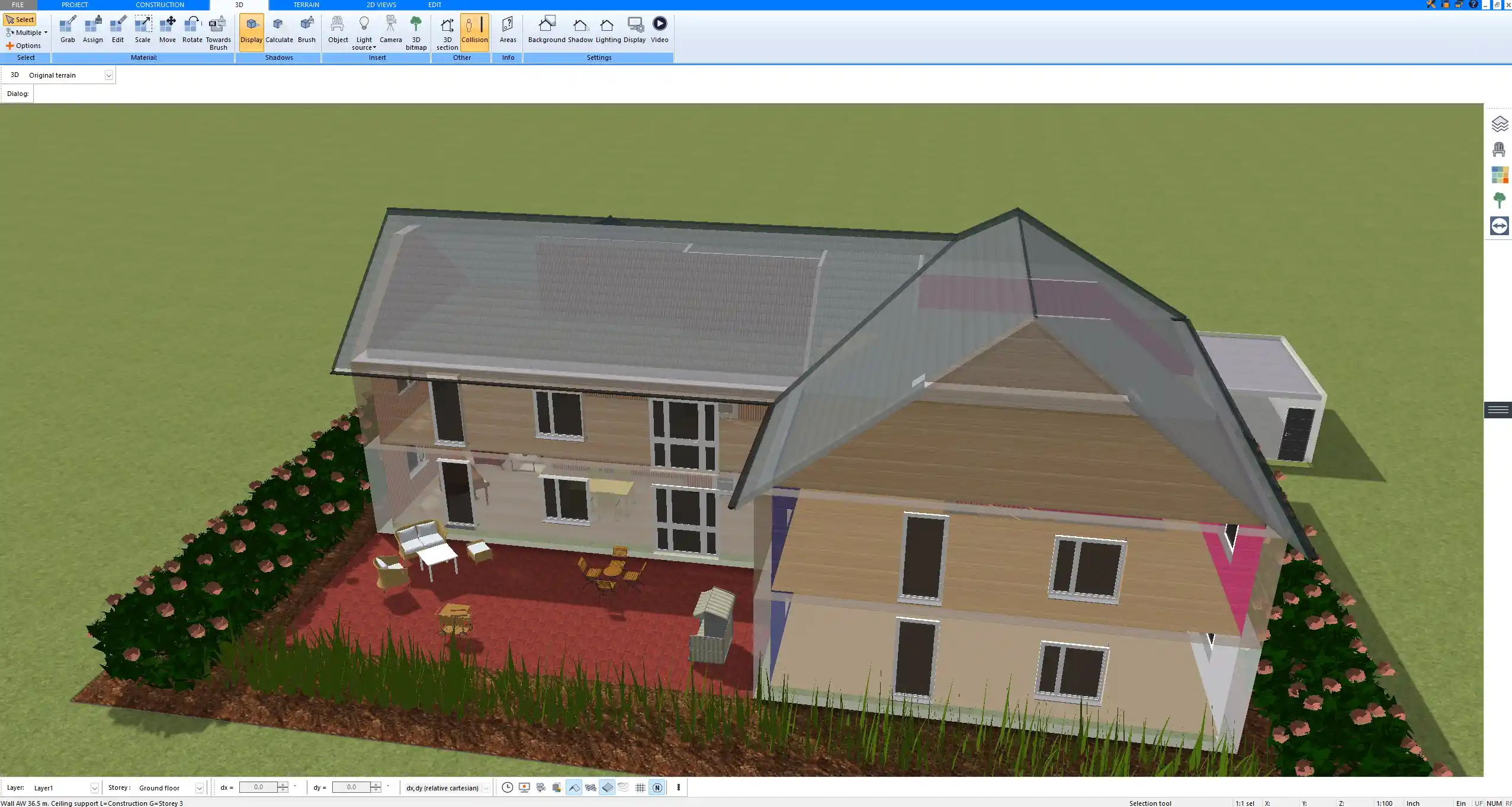Open the CONSTRUCTION ribbon tab
The width and height of the screenshot is (1512, 807).
click(159, 5)
